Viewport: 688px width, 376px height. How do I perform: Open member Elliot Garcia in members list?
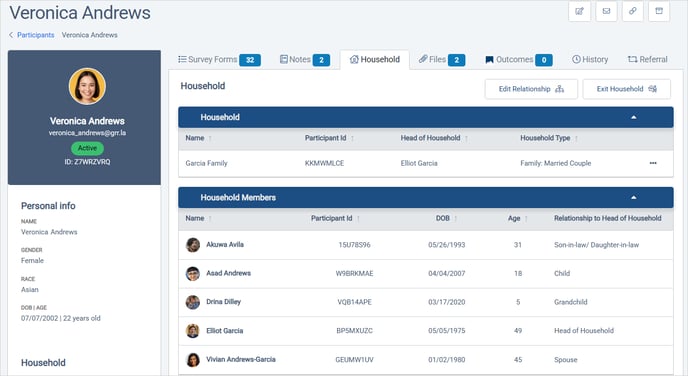click(x=224, y=331)
